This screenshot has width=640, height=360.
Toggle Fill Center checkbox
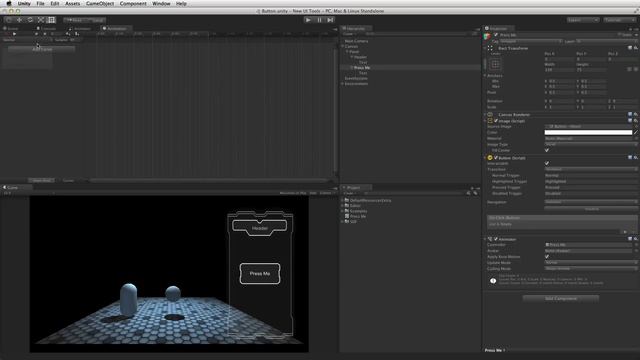coord(547,150)
